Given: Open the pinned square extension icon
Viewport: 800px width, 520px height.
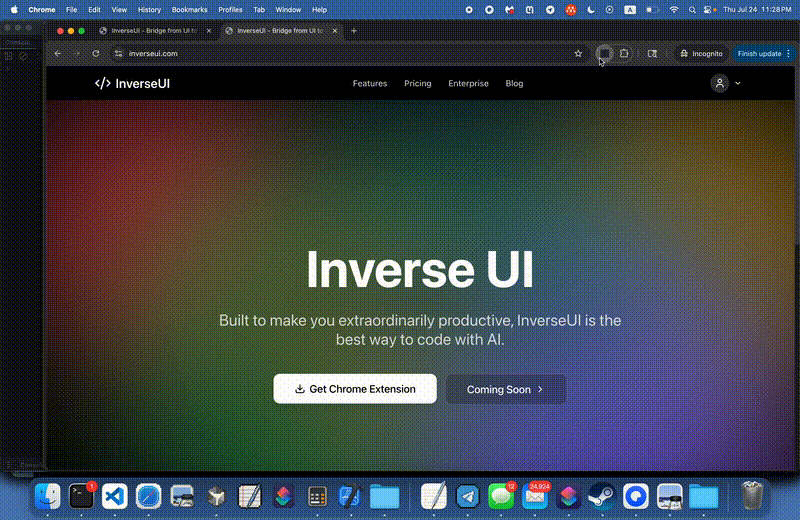Looking at the screenshot, I should [x=605, y=53].
